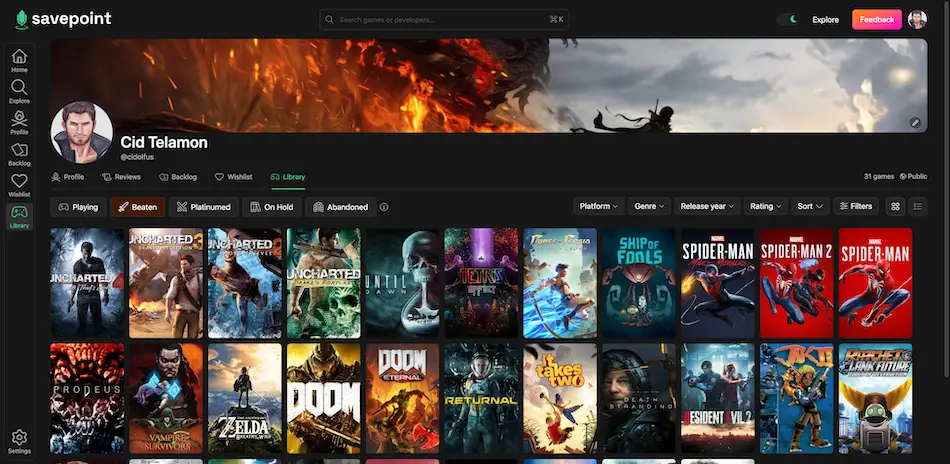Expand the Release year dropdown
The image size is (950, 464).
[707, 207]
